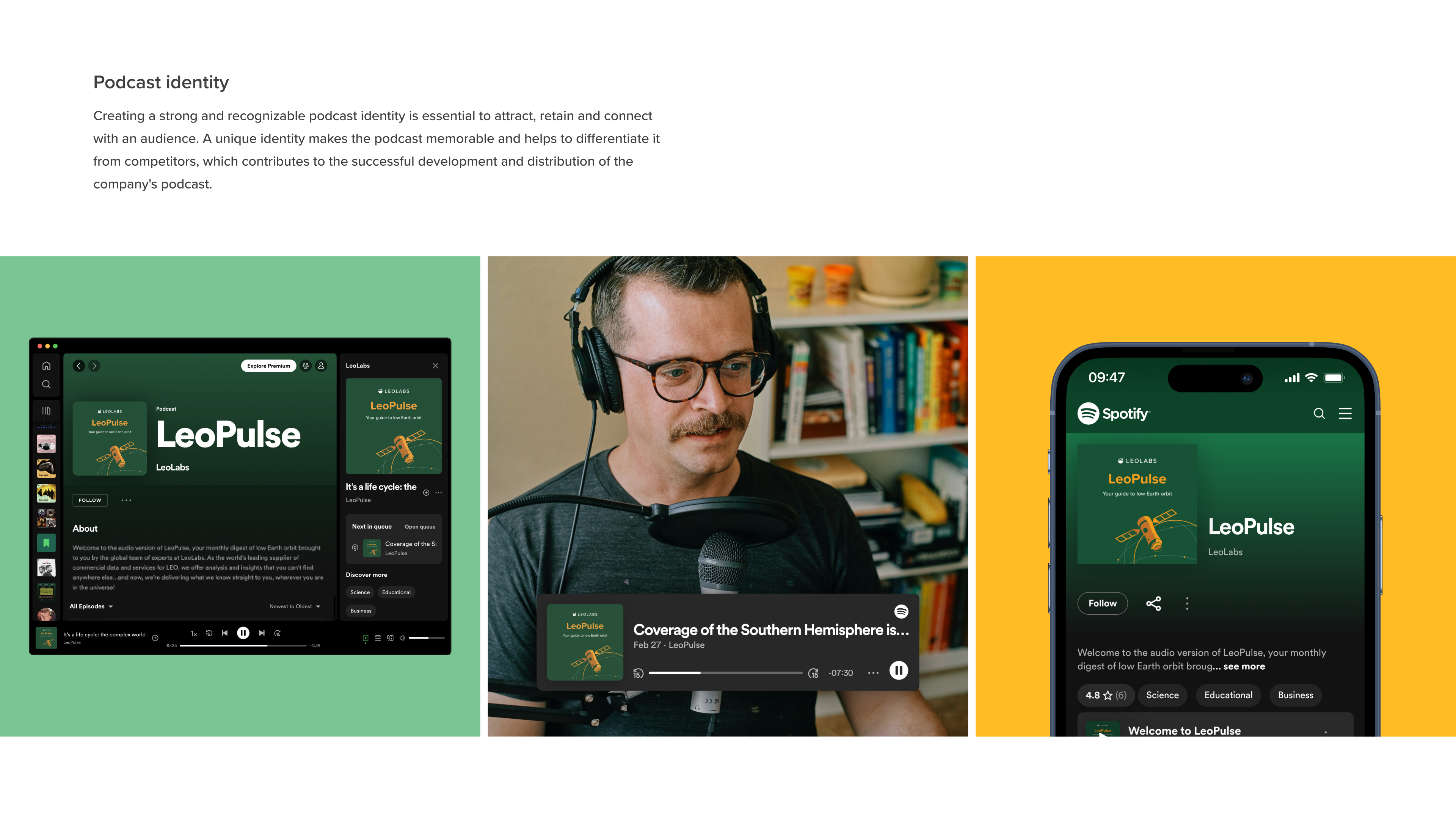
Task: Open Your Library icon in sidebar
Action: pos(46,410)
